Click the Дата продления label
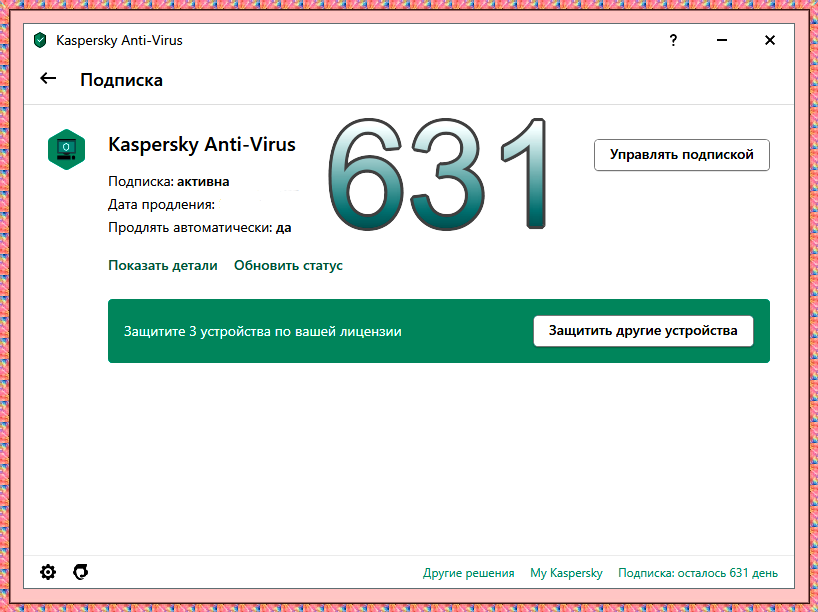The width and height of the screenshot is (818, 612). tap(161, 205)
